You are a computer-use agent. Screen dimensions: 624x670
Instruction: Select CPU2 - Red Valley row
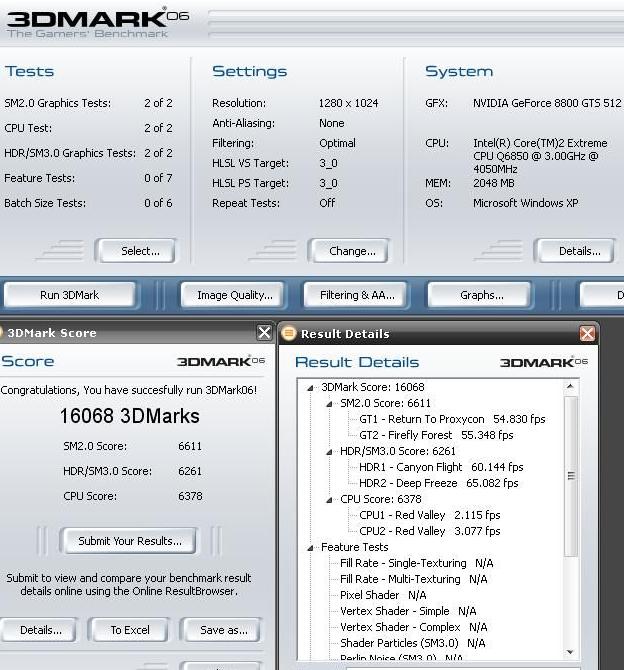coord(430,531)
